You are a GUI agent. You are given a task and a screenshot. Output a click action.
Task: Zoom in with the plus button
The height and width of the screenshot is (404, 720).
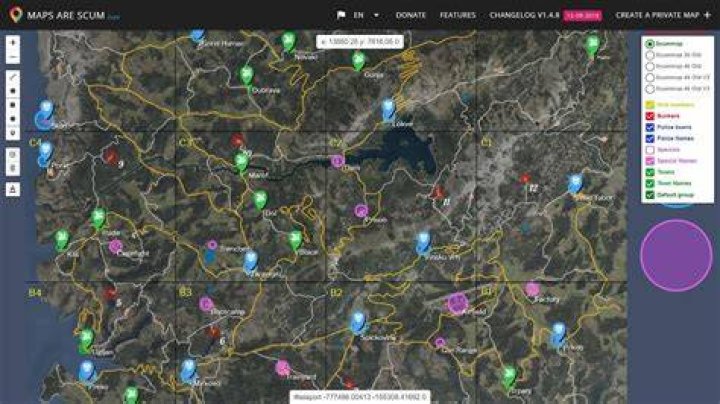(13, 42)
